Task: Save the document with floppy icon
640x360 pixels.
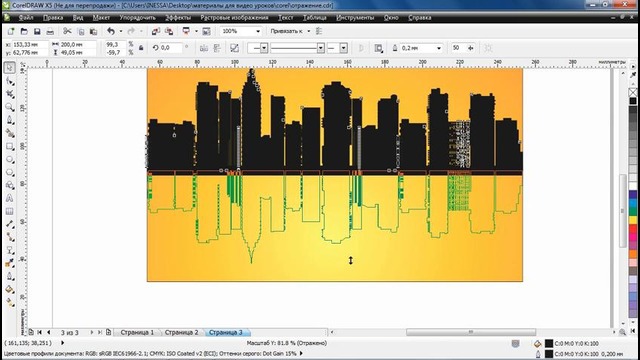Action: click(37, 31)
